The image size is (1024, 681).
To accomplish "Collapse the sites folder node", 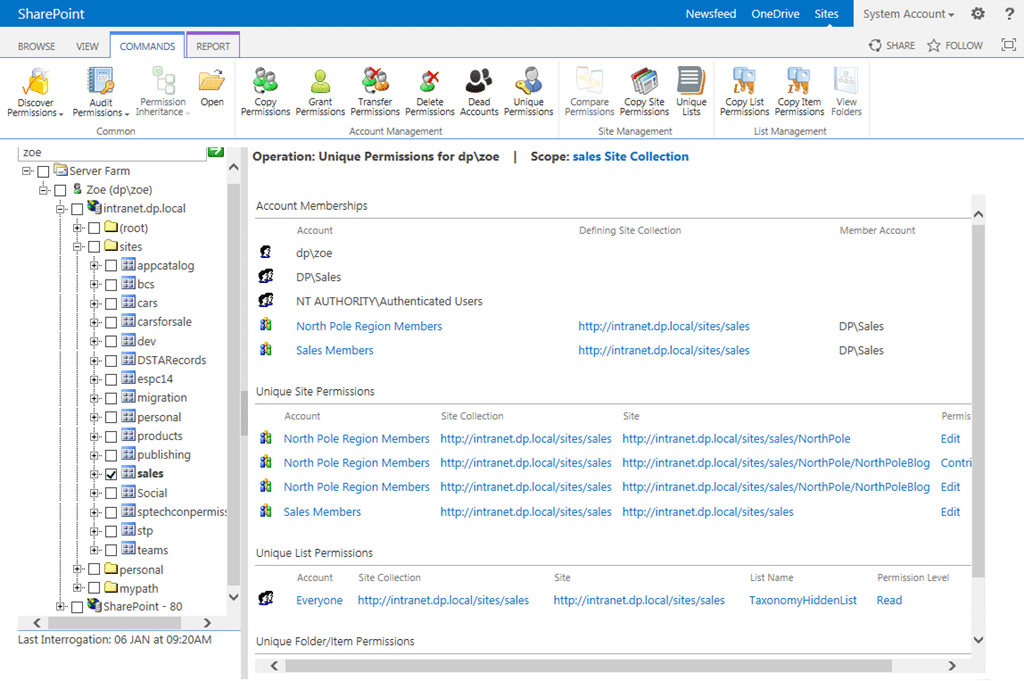I will [x=77, y=247].
